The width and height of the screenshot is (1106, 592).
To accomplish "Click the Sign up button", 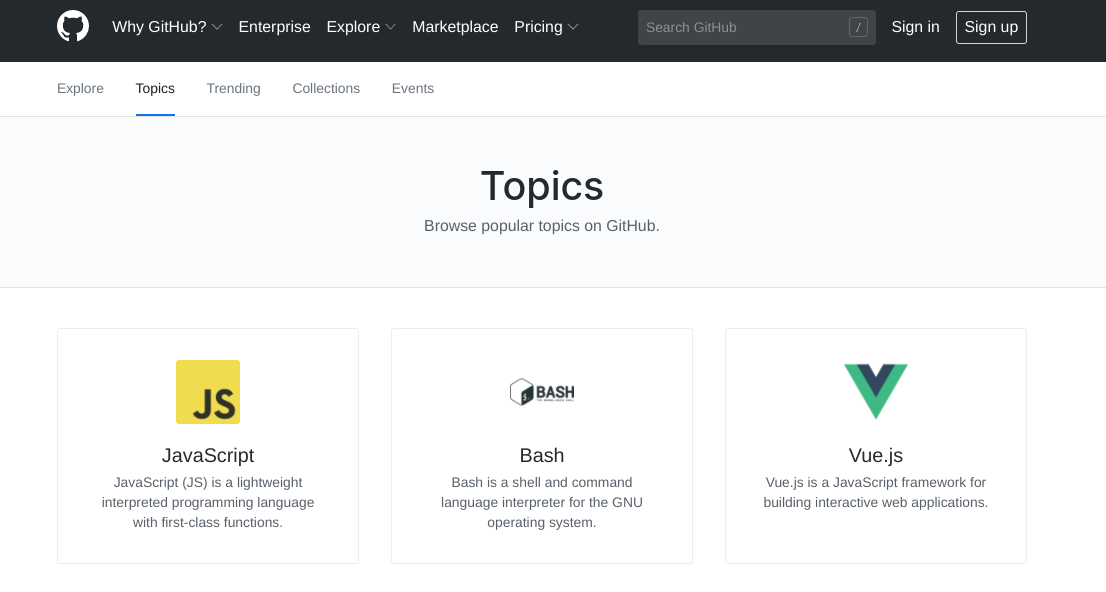I will click(991, 28).
